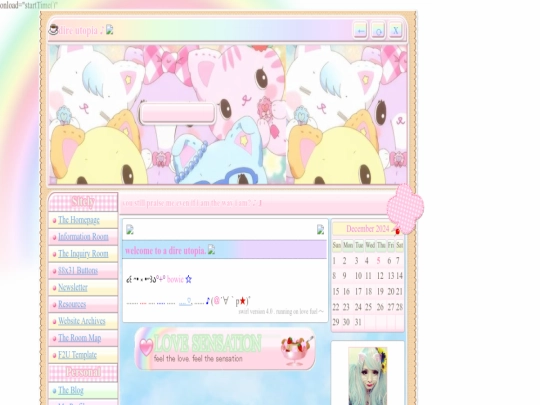The height and width of the screenshot is (405, 540).
Task: Click the December 2024 calendar header
Action: point(368,229)
